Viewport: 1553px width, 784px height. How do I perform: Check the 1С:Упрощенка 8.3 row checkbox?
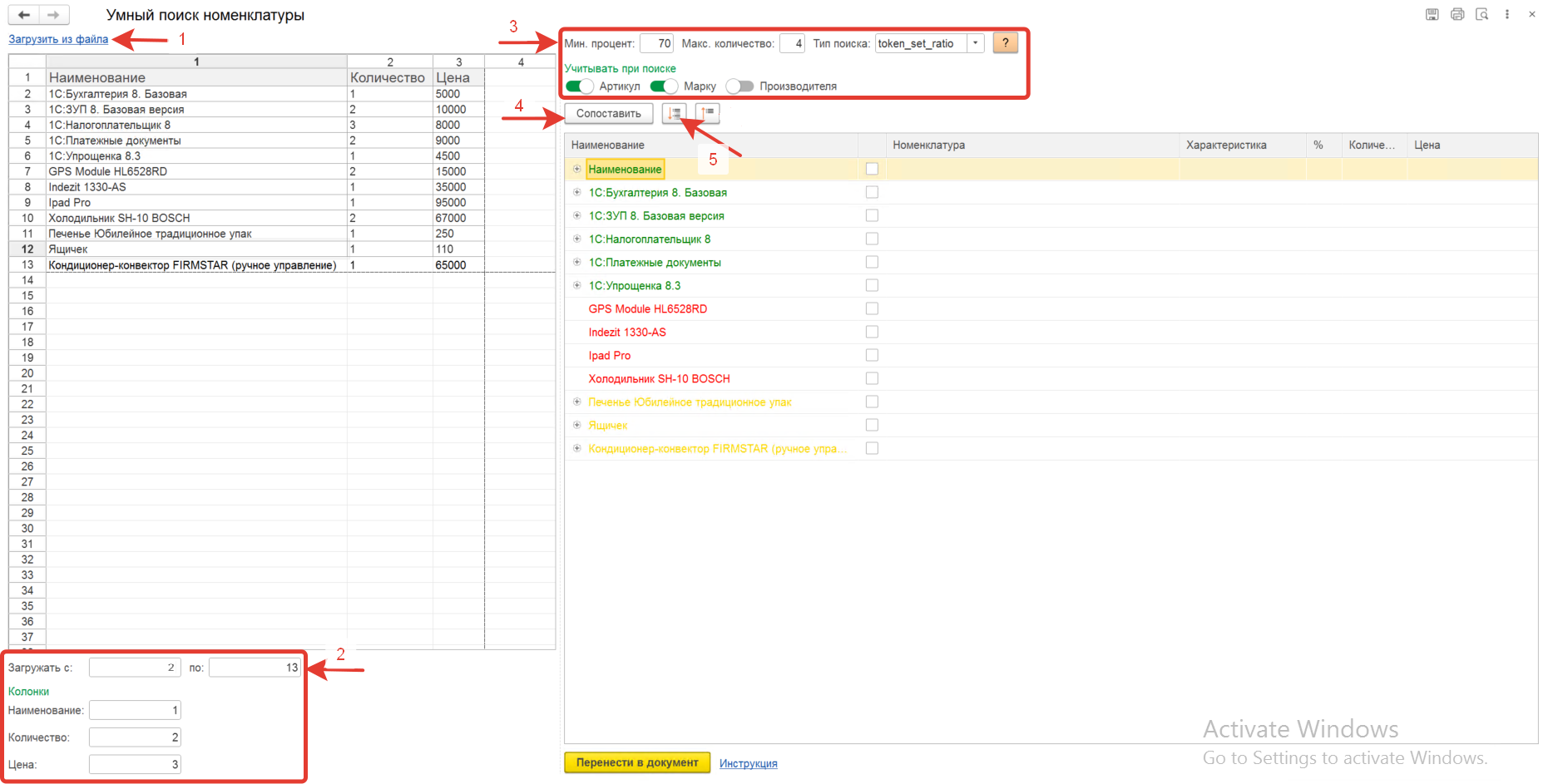pyautogui.click(x=872, y=285)
